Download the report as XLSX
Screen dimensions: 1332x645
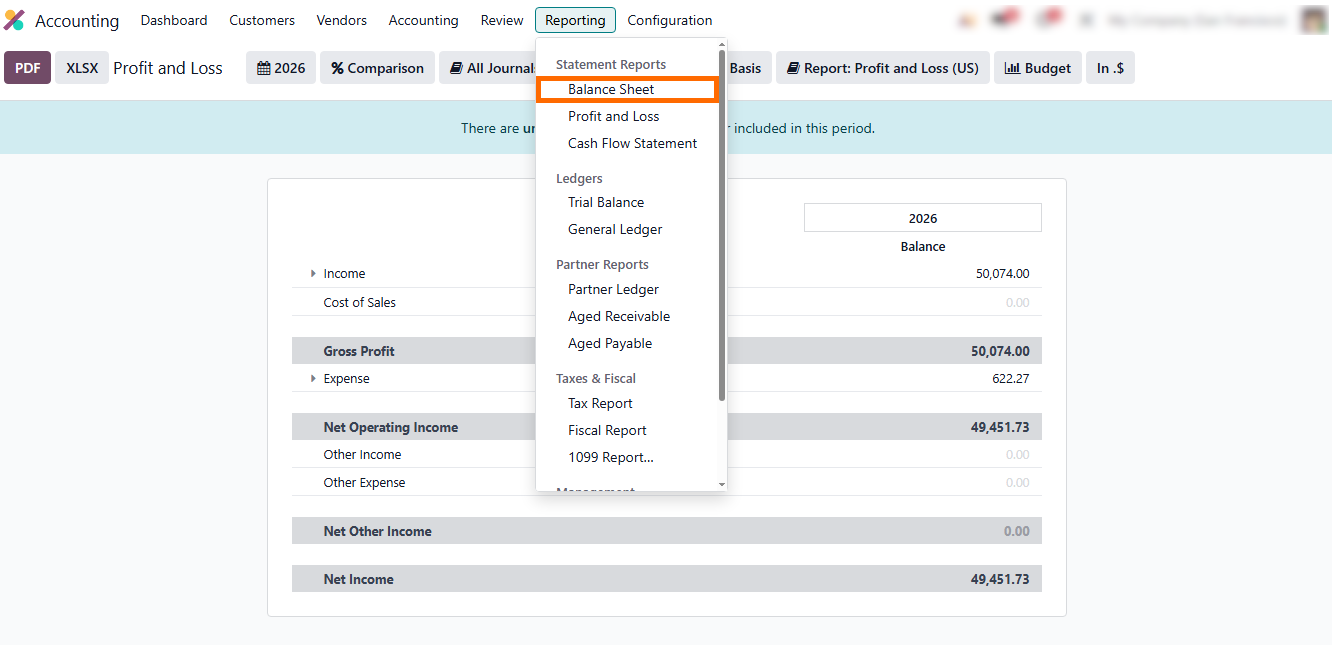click(82, 68)
